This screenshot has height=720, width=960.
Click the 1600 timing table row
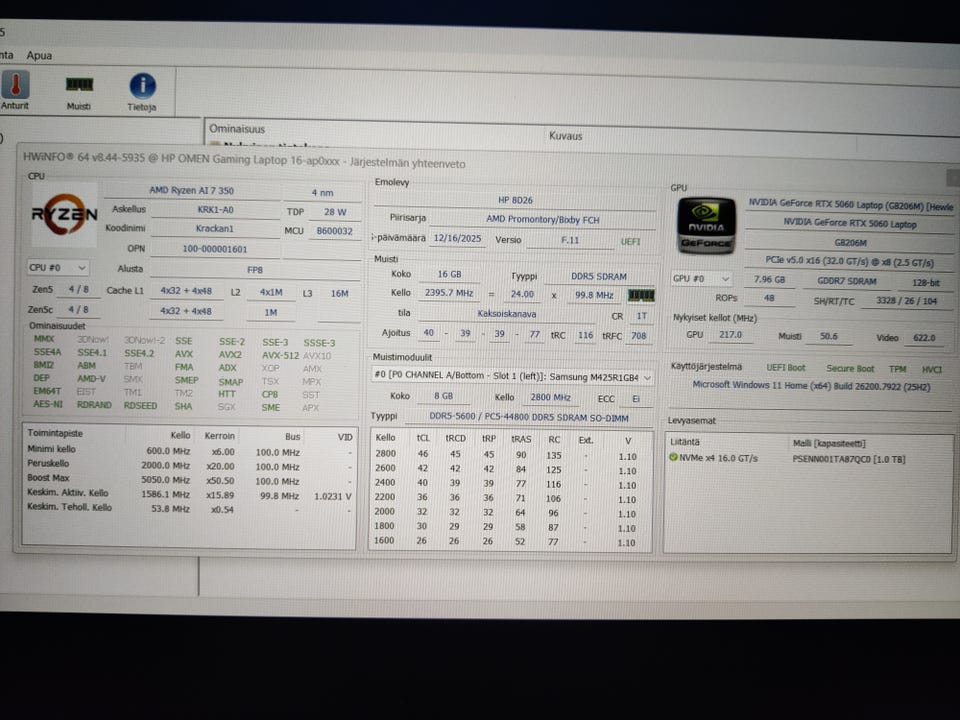click(509, 541)
